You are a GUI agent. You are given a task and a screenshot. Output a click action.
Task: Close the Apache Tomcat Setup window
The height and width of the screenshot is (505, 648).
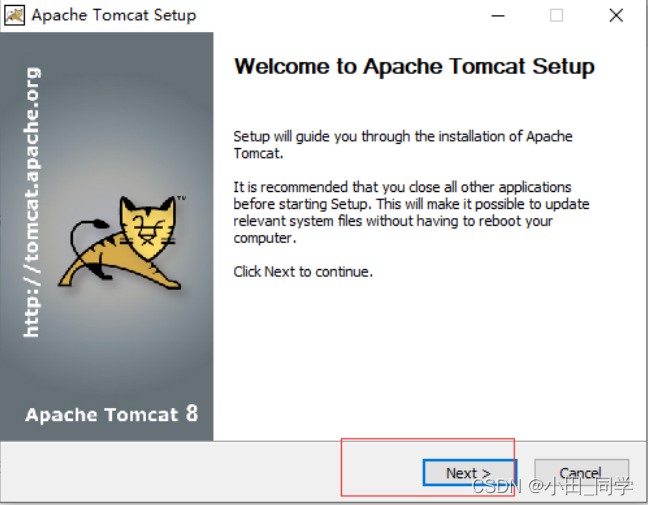[x=616, y=16]
